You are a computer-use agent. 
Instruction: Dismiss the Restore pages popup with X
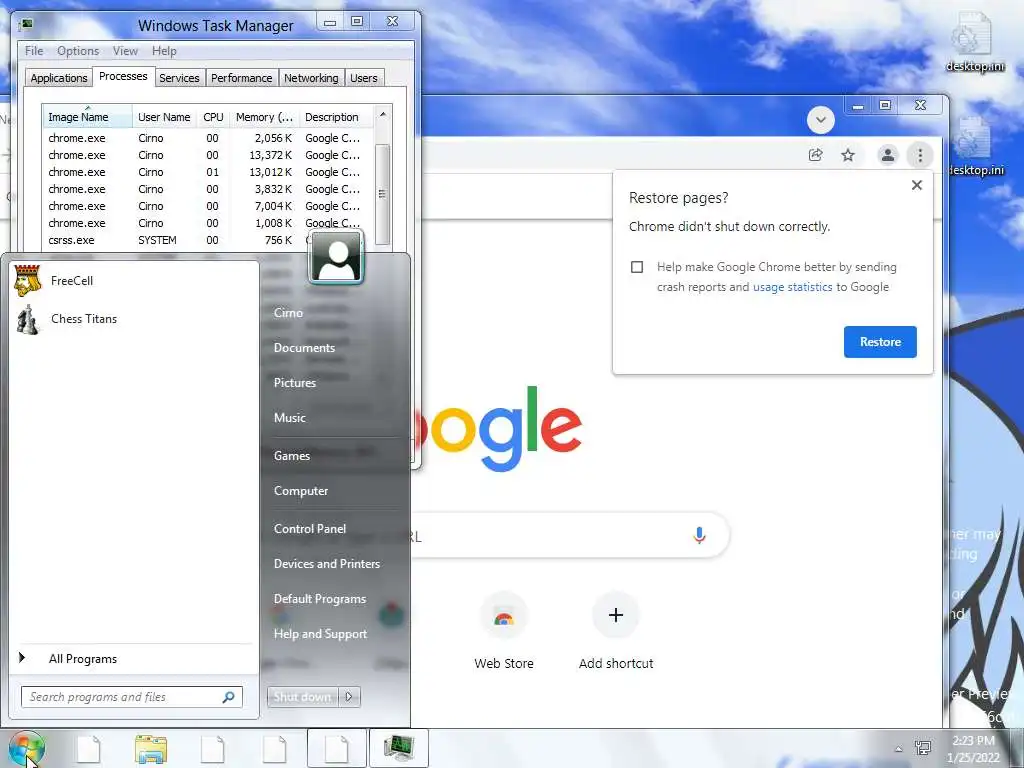coord(917,185)
